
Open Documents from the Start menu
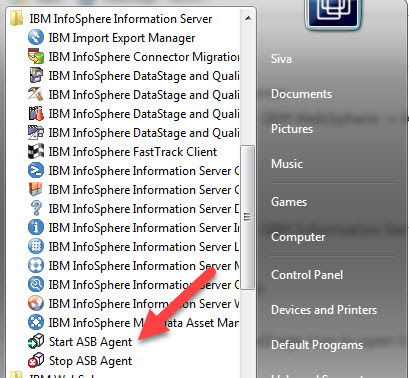(x=301, y=94)
